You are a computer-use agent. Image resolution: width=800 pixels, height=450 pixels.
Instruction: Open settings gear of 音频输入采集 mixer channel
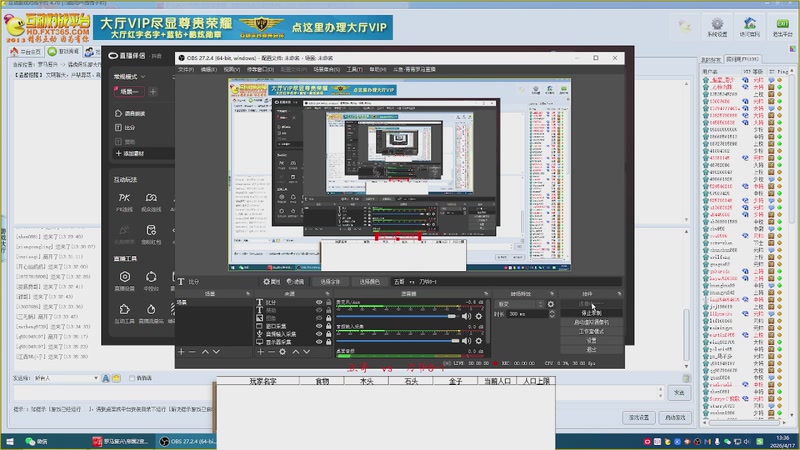(479, 341)
